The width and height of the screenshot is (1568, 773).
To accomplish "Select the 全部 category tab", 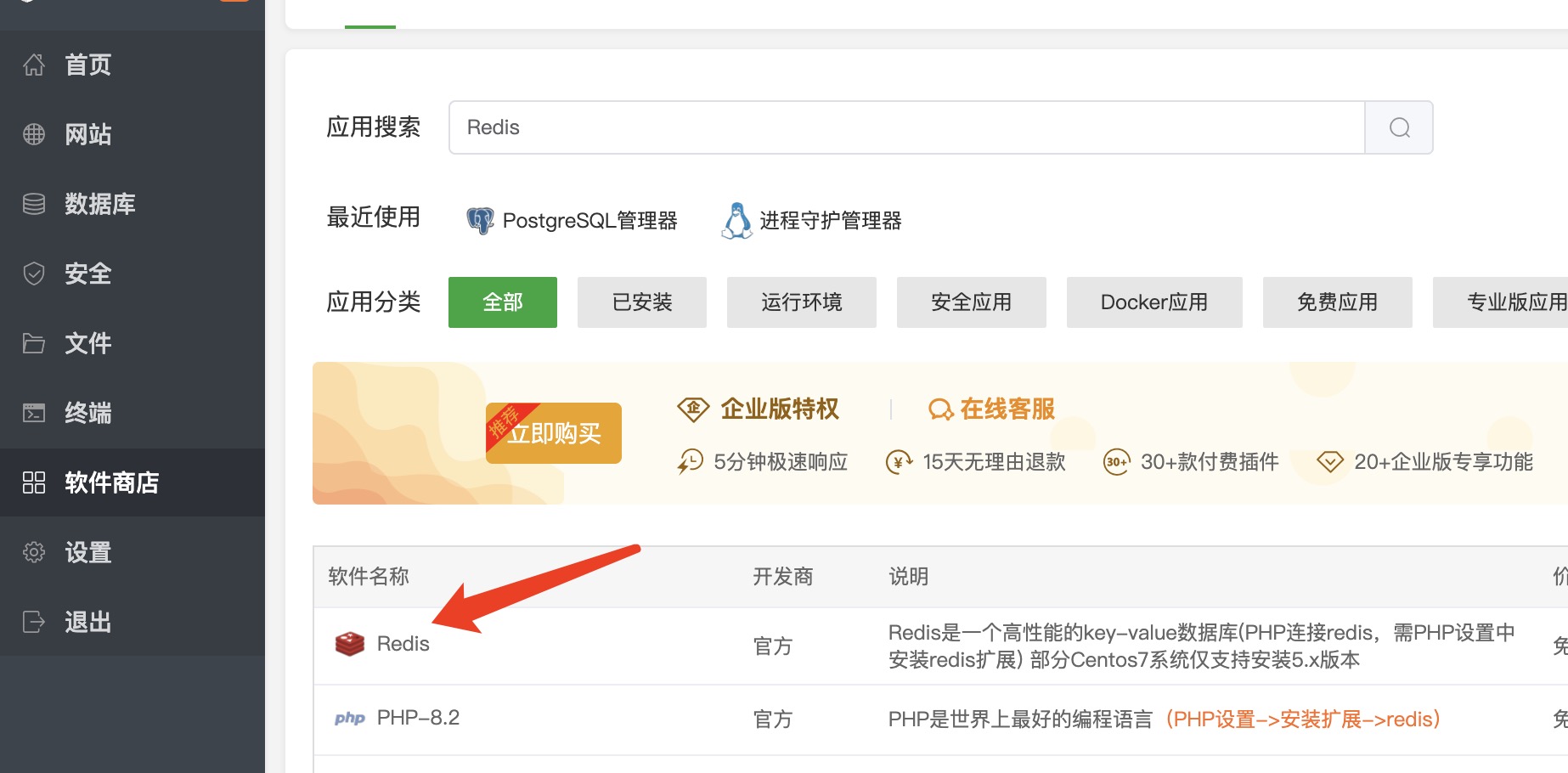I will tap(503, 302).
